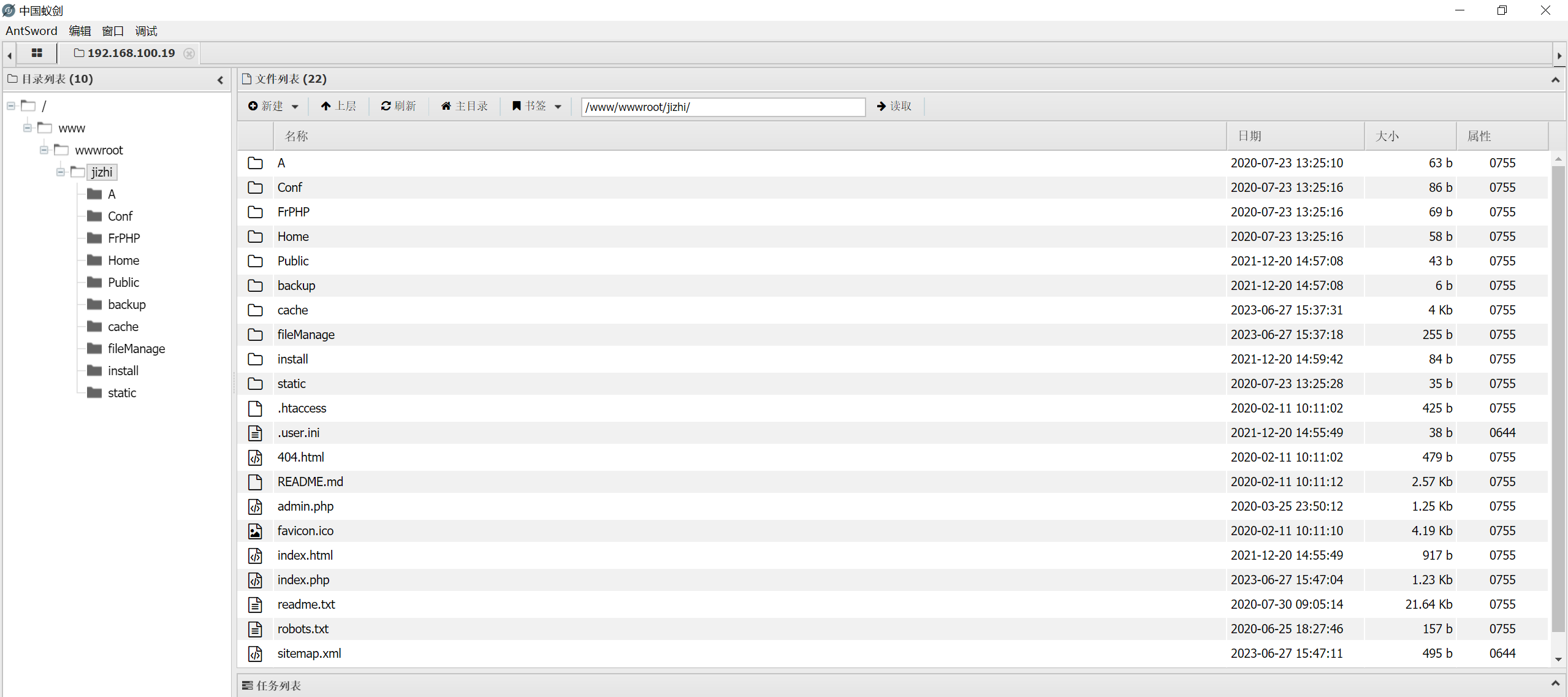Click the 读取 read button
The image size is (1568, 697).
point(894,106)
